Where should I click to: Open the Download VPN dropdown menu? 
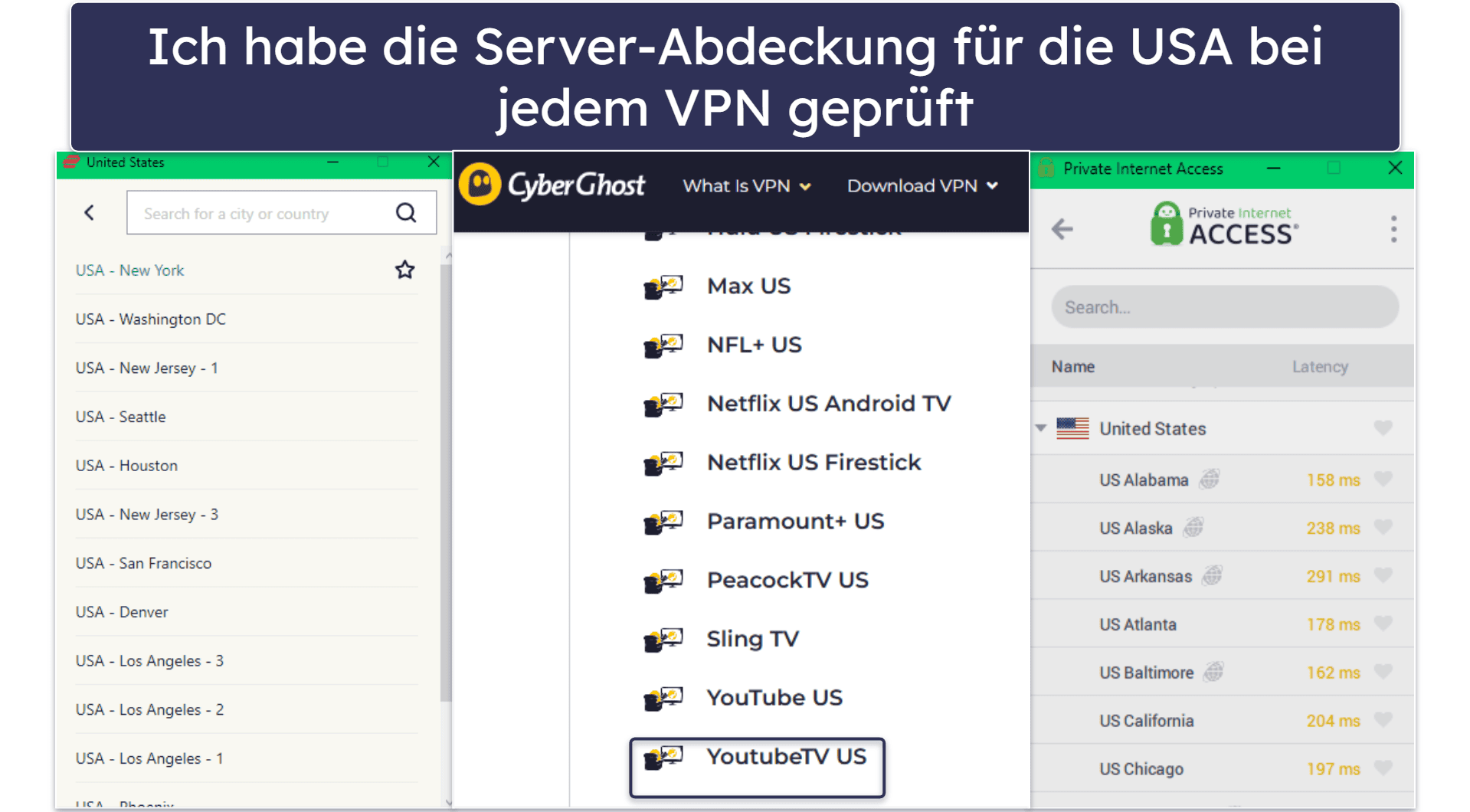(x=922, y=186)
